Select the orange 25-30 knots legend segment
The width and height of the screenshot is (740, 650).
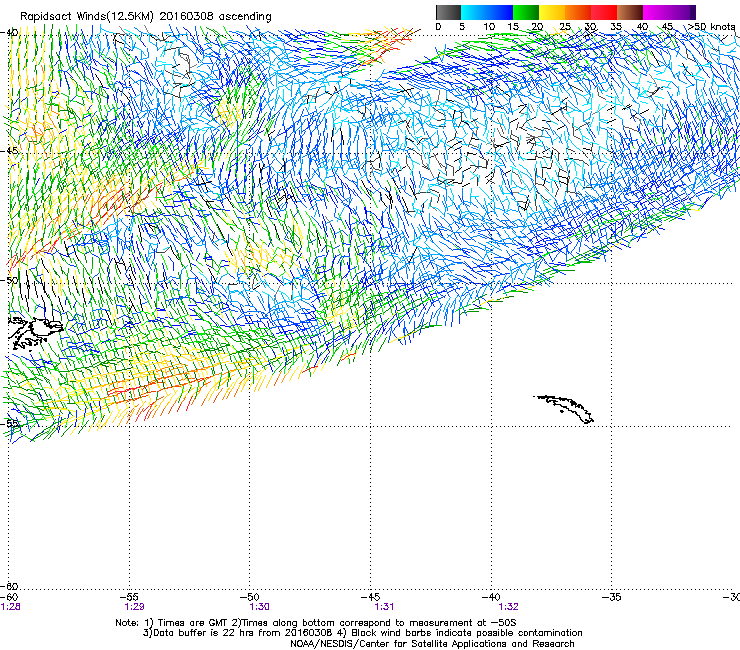point(578,12)
